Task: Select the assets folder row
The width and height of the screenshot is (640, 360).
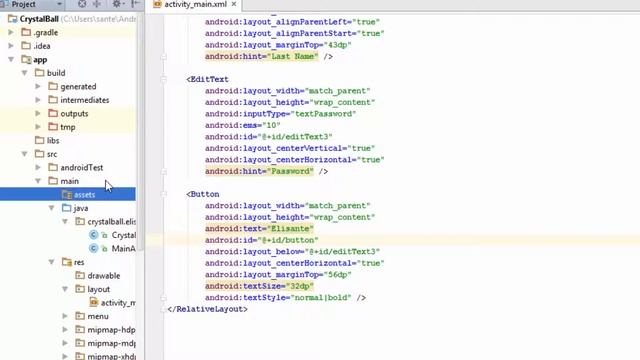Action: pyautogui.click(x=68, y=194)
